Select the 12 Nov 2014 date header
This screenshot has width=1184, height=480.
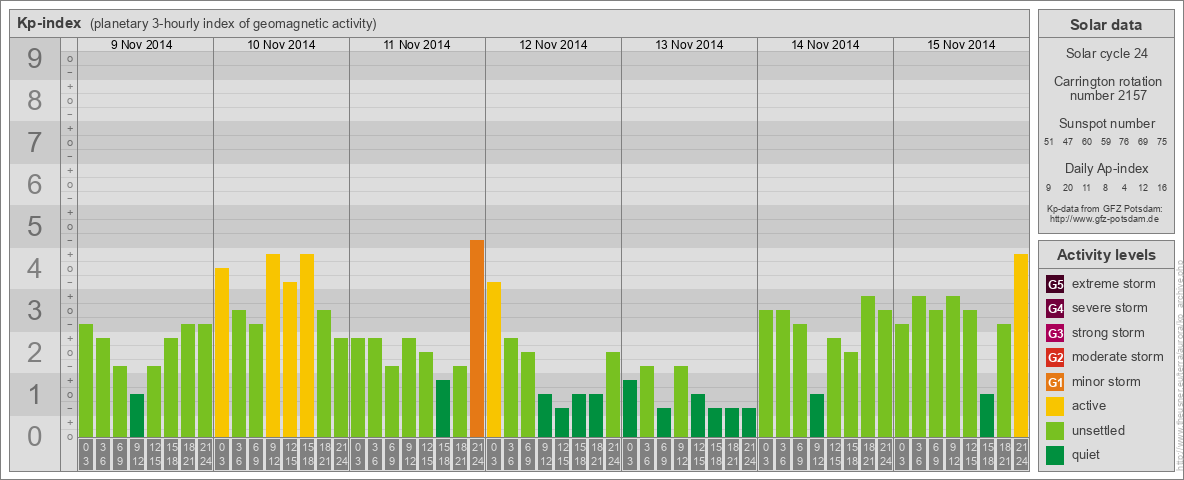[553, 45]
